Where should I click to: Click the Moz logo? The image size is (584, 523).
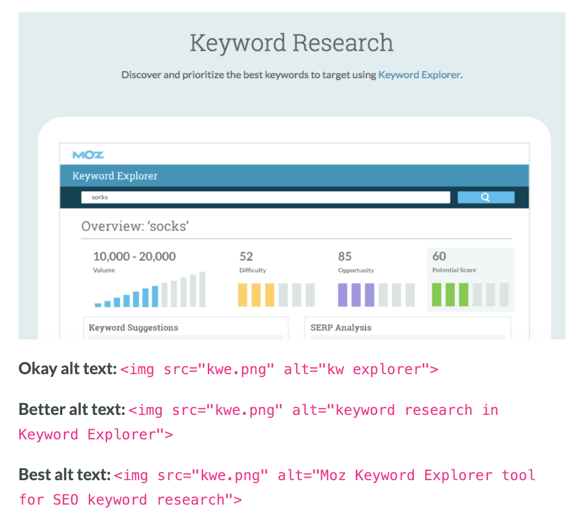coord(88,155)
